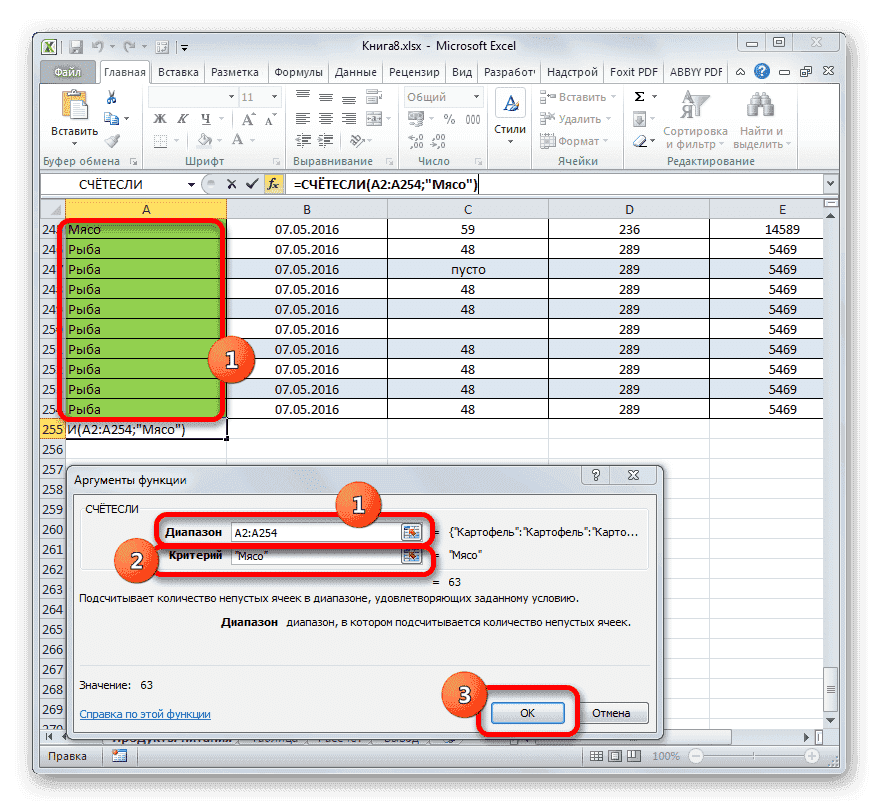The height and width of the screenshot is (807, 879).
Task: Confirm formula with the green checkmark icon
Action: 252,184
